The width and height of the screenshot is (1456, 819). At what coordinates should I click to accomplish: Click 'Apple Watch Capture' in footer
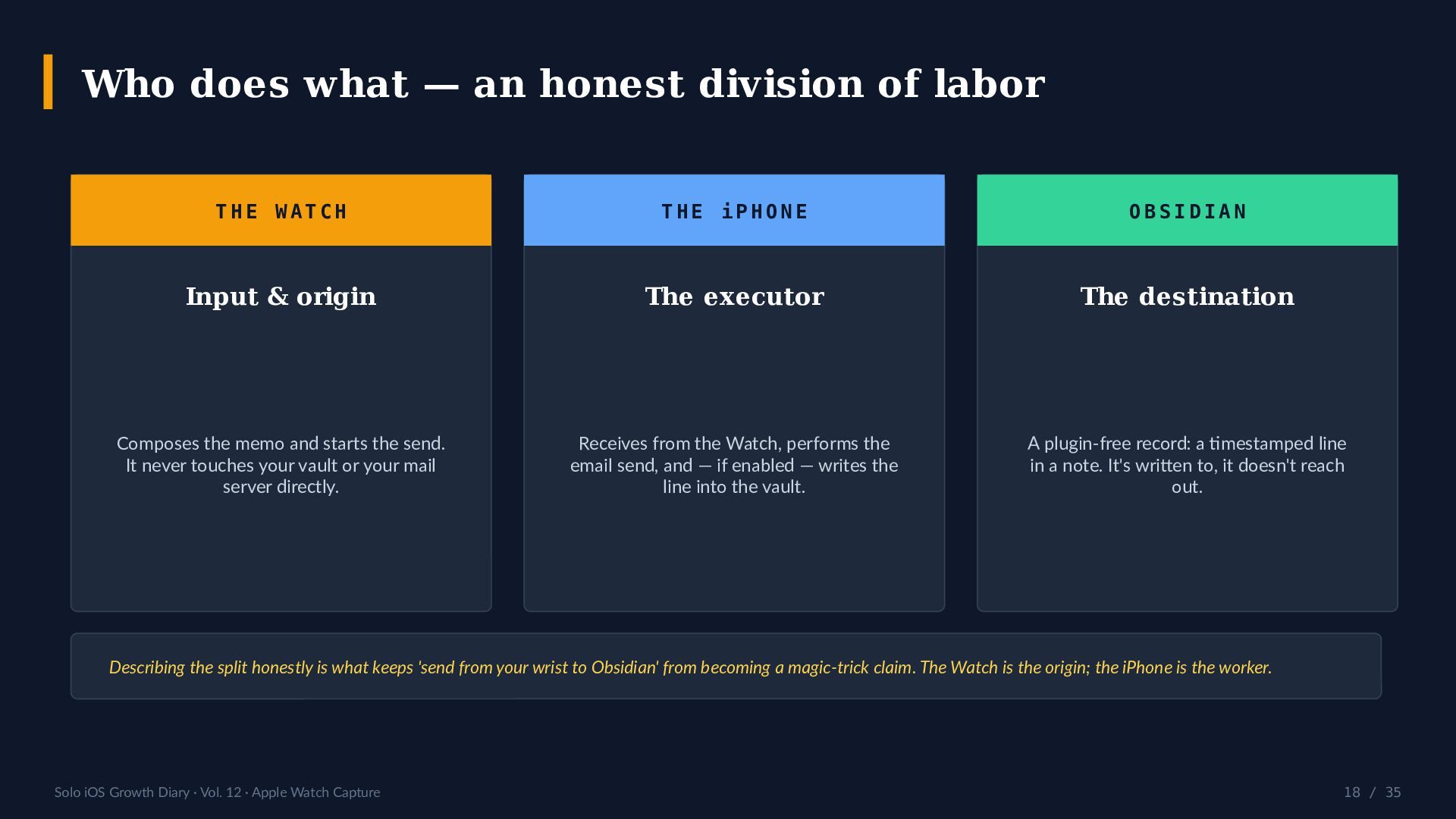pyautogui.click(x=315, y=792)
